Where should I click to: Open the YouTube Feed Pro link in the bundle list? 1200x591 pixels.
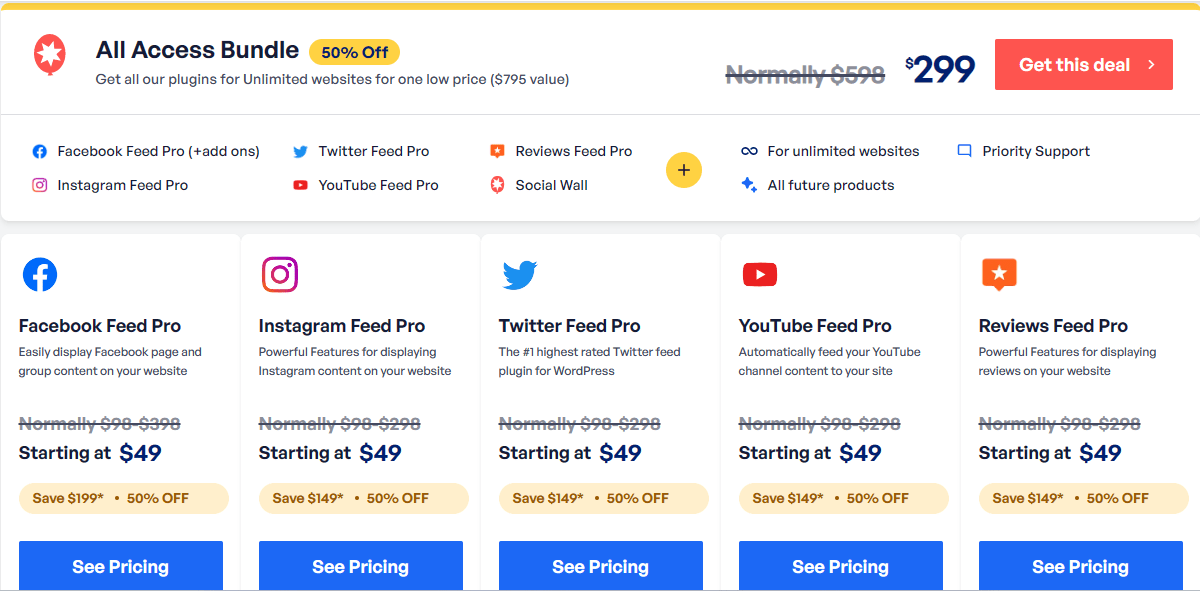click(378, 185)
